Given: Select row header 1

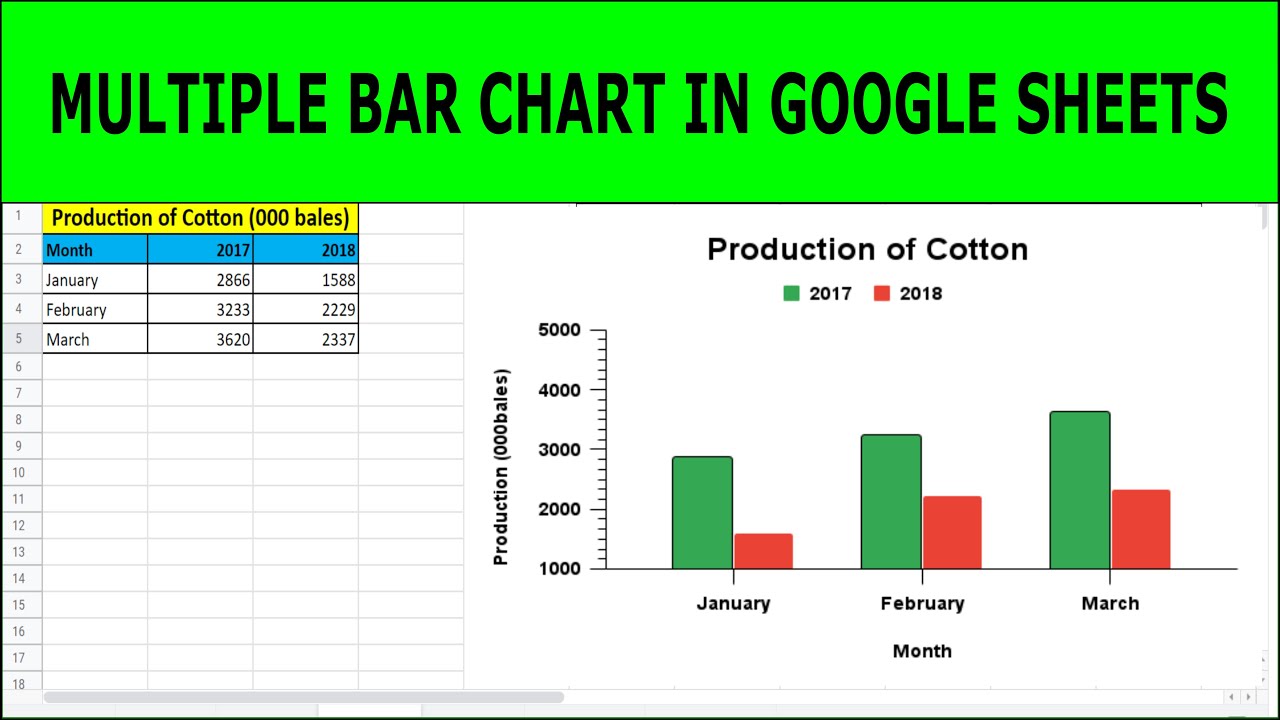Looking at the screenshot, I should pos(21,218).
